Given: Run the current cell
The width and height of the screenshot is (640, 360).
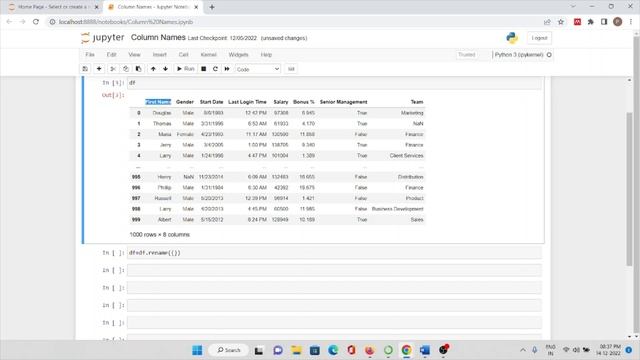Looking at the screenshot, I should point(185,69).
